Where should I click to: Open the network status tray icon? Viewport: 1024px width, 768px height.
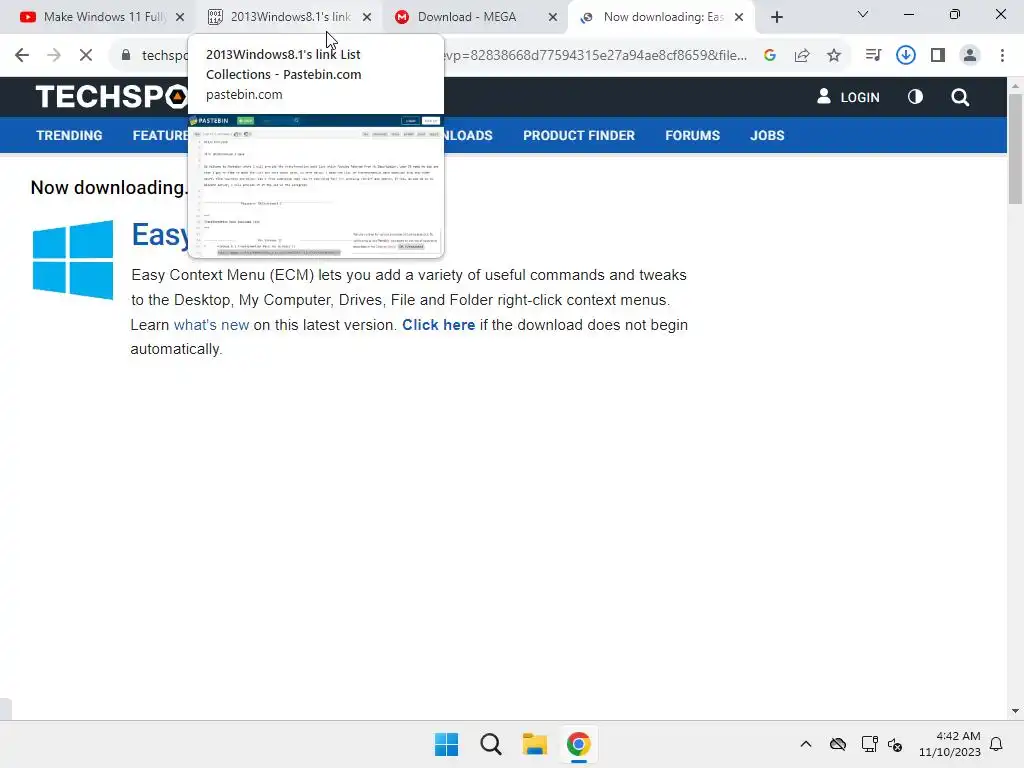(869, 744)
